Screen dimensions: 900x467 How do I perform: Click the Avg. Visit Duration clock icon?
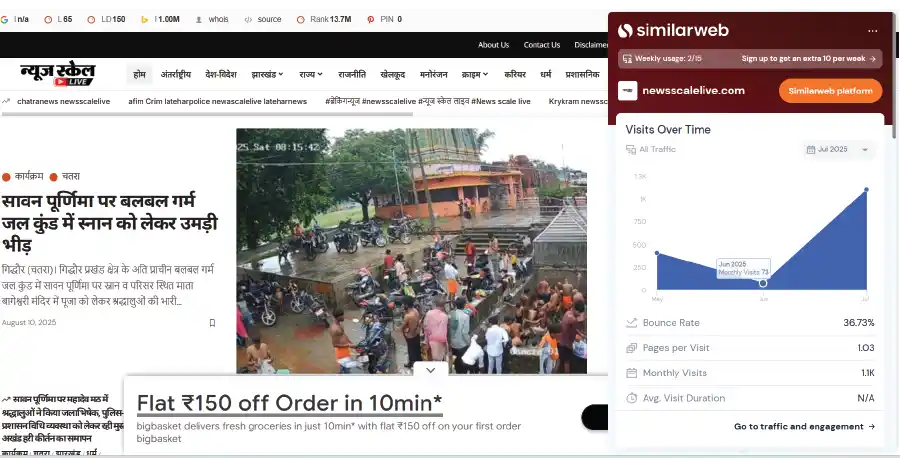pyautogui.click(x=631, y=398)
